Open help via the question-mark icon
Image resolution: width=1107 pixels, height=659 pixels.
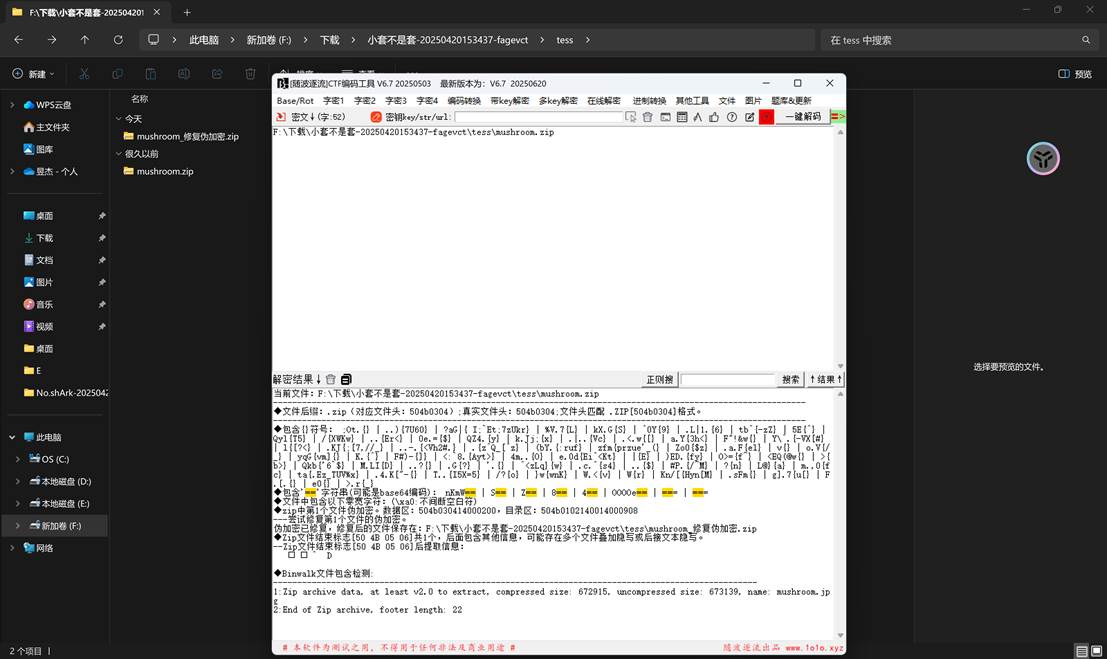[730, 117]
